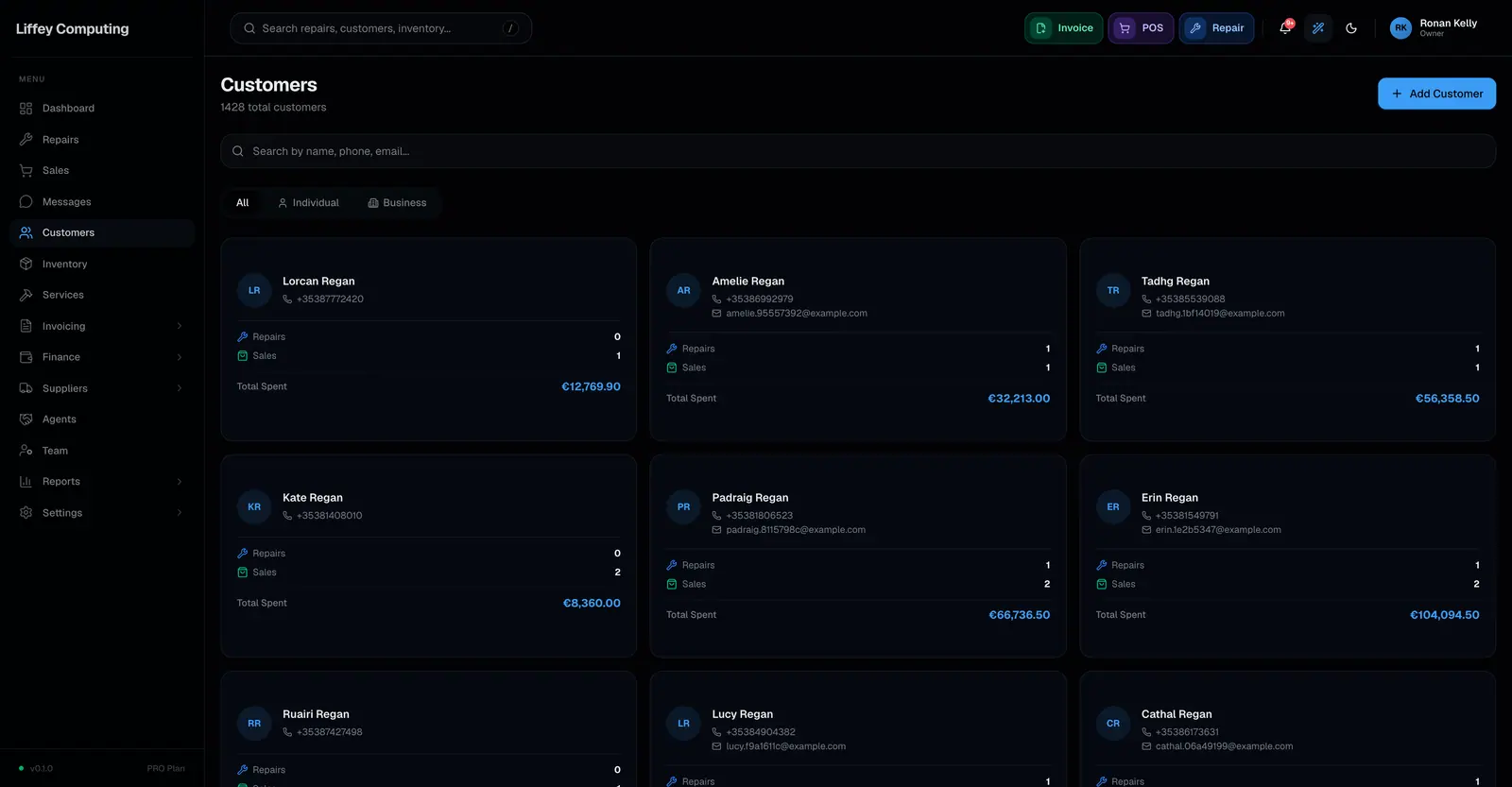Click the POS button in header
This screenshot has height=787, width=1512.
click(1142, 28)
